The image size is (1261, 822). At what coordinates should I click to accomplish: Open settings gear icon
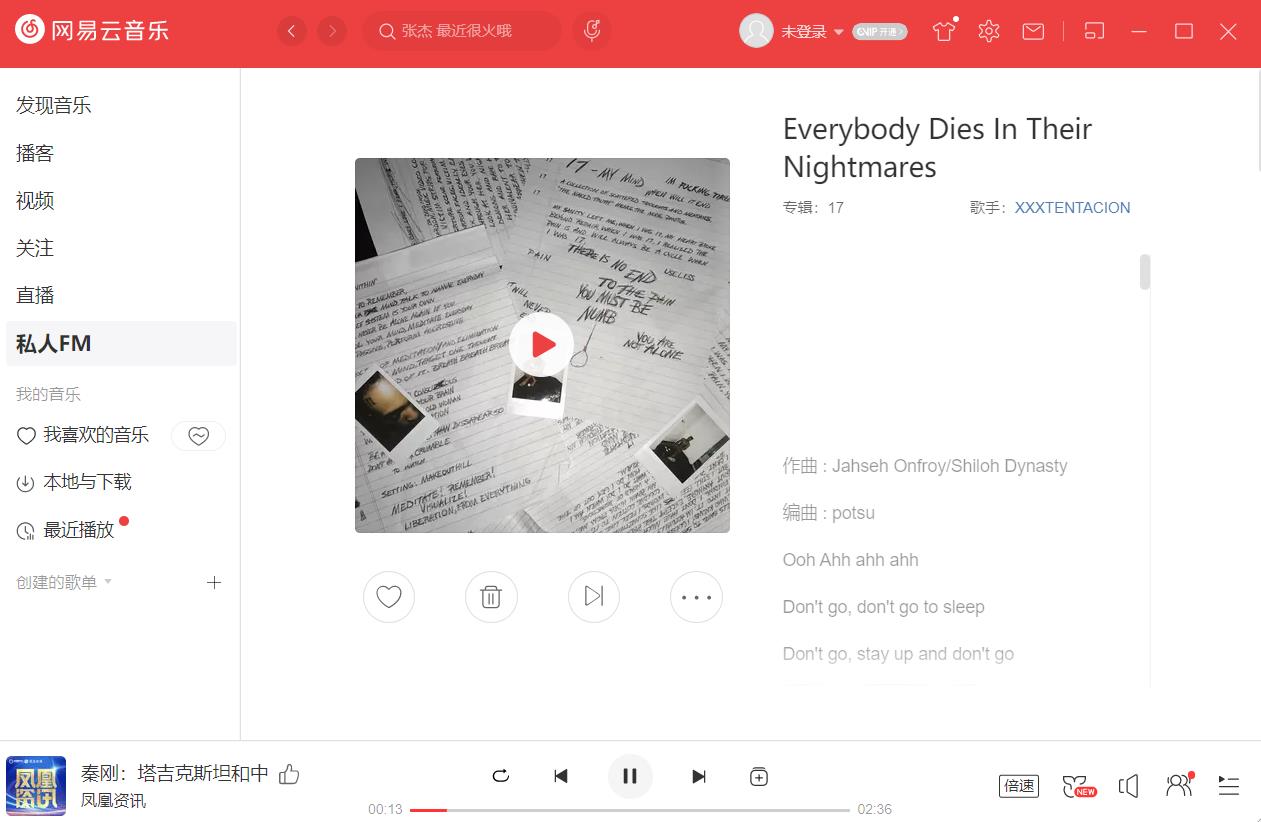(989, 31)
